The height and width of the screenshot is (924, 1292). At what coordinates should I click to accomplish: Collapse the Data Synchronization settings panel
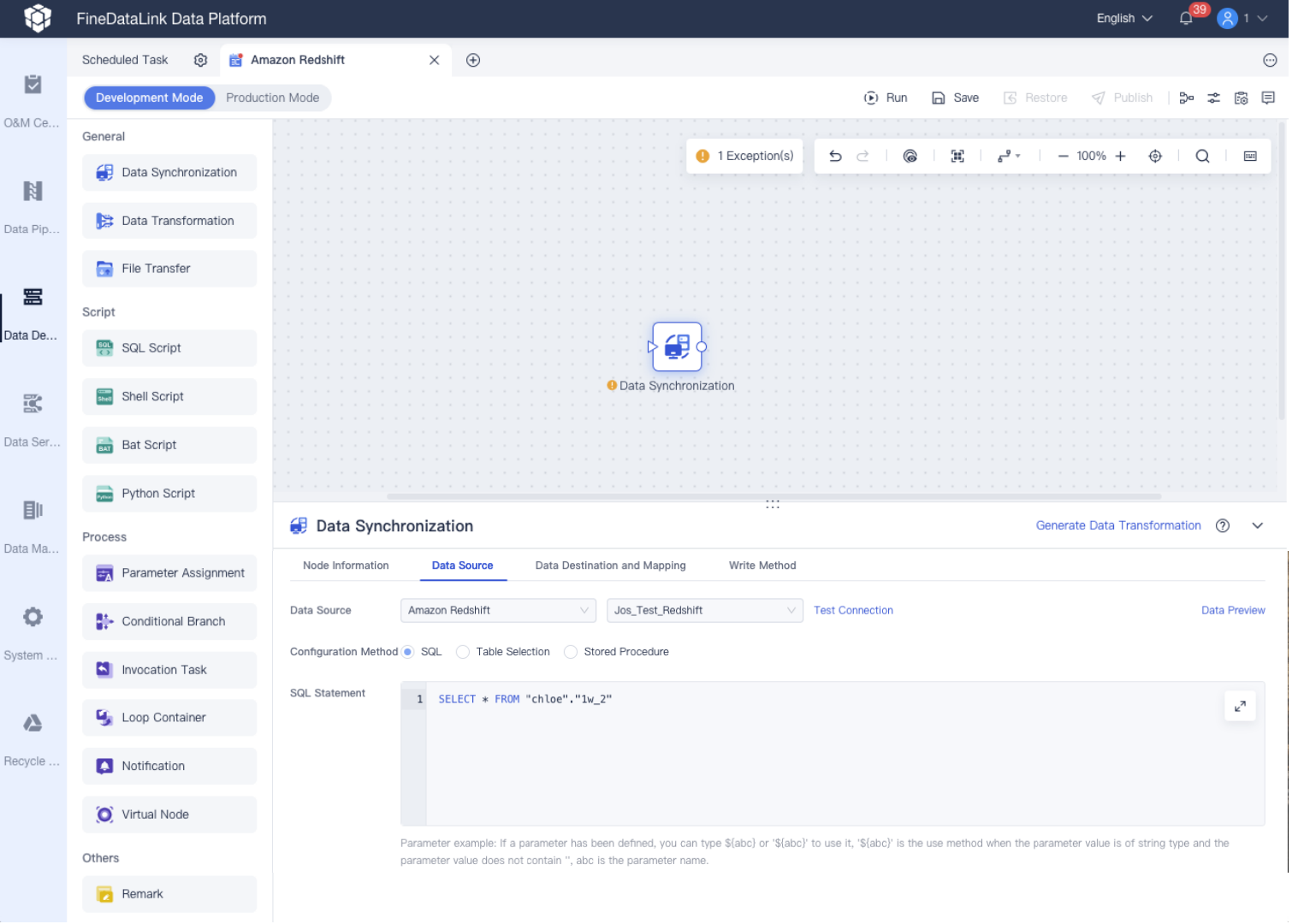coord(1257,526)
